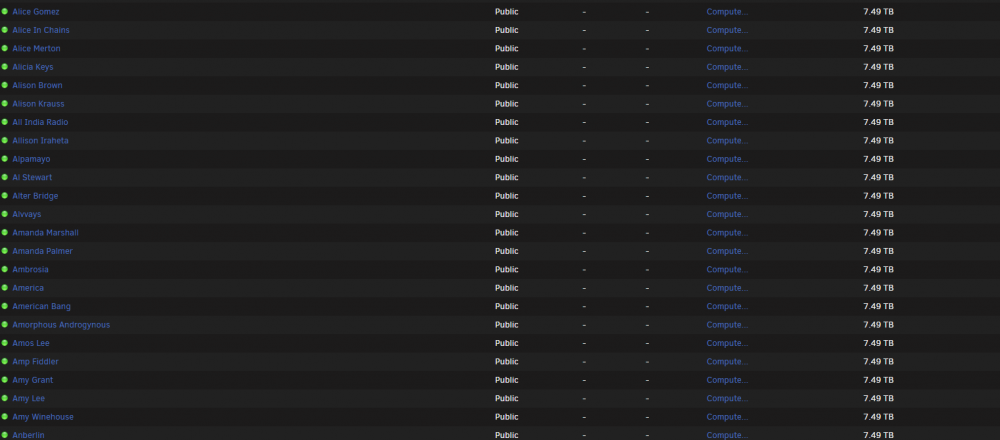This screenshot has width=1000, height=440.
Task: Open the Alison Krauss share link
Action: pos(38,104)
